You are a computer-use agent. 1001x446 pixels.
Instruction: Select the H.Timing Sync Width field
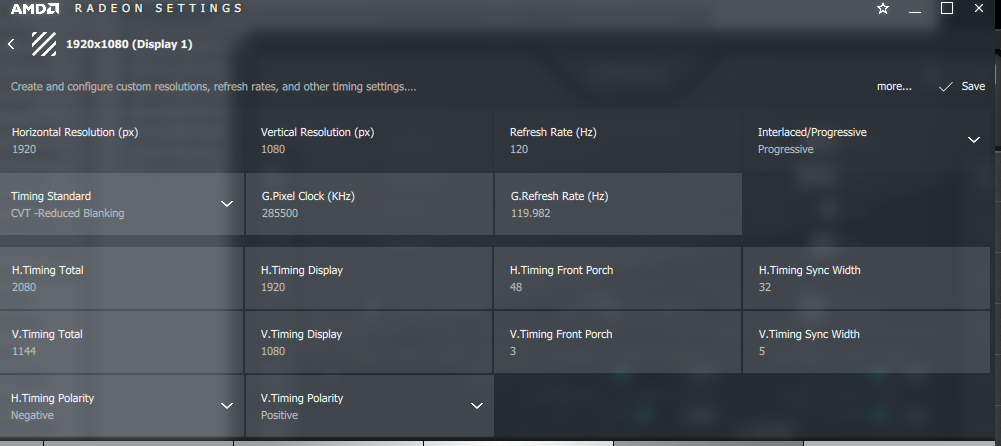tap(866, 278)
